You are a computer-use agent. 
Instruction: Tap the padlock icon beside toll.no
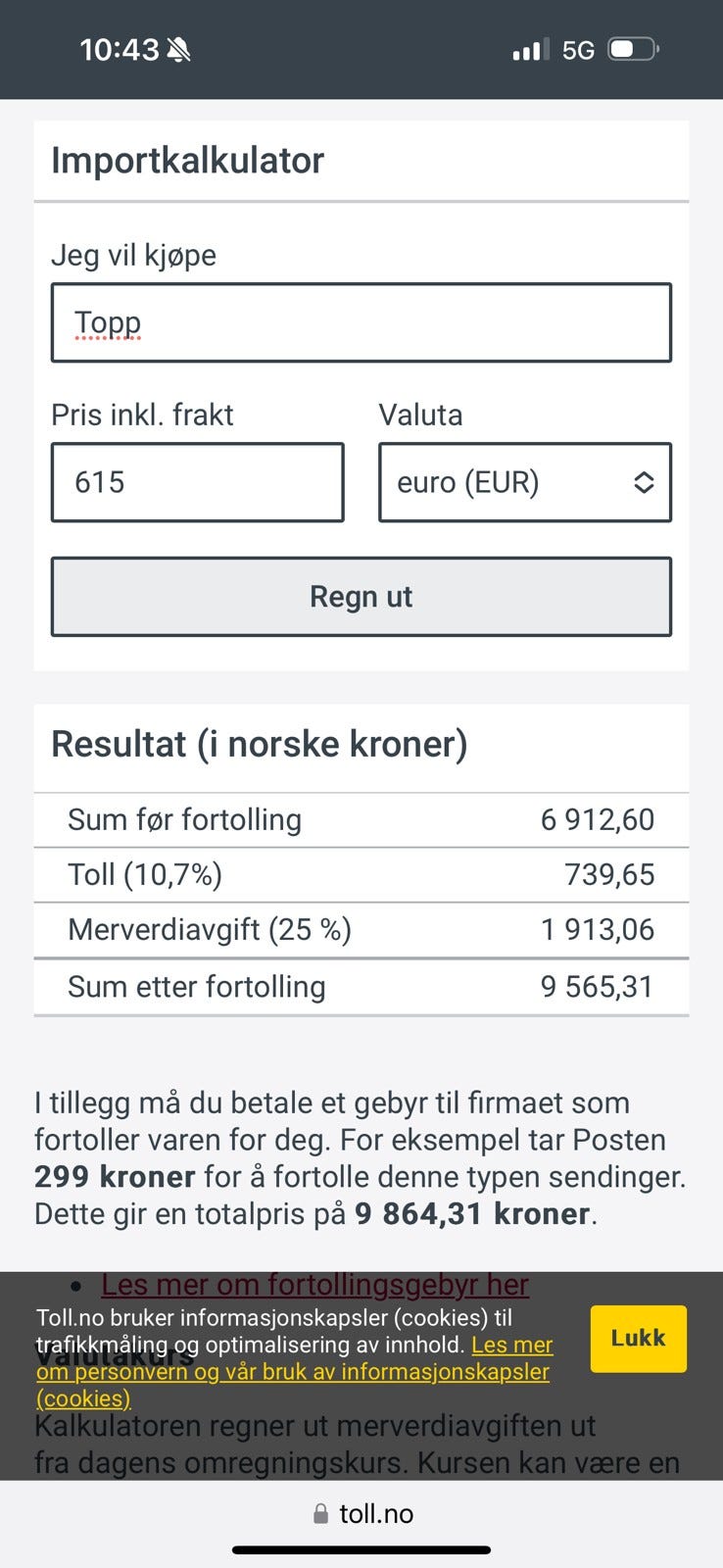click(x=320, y=1514)
